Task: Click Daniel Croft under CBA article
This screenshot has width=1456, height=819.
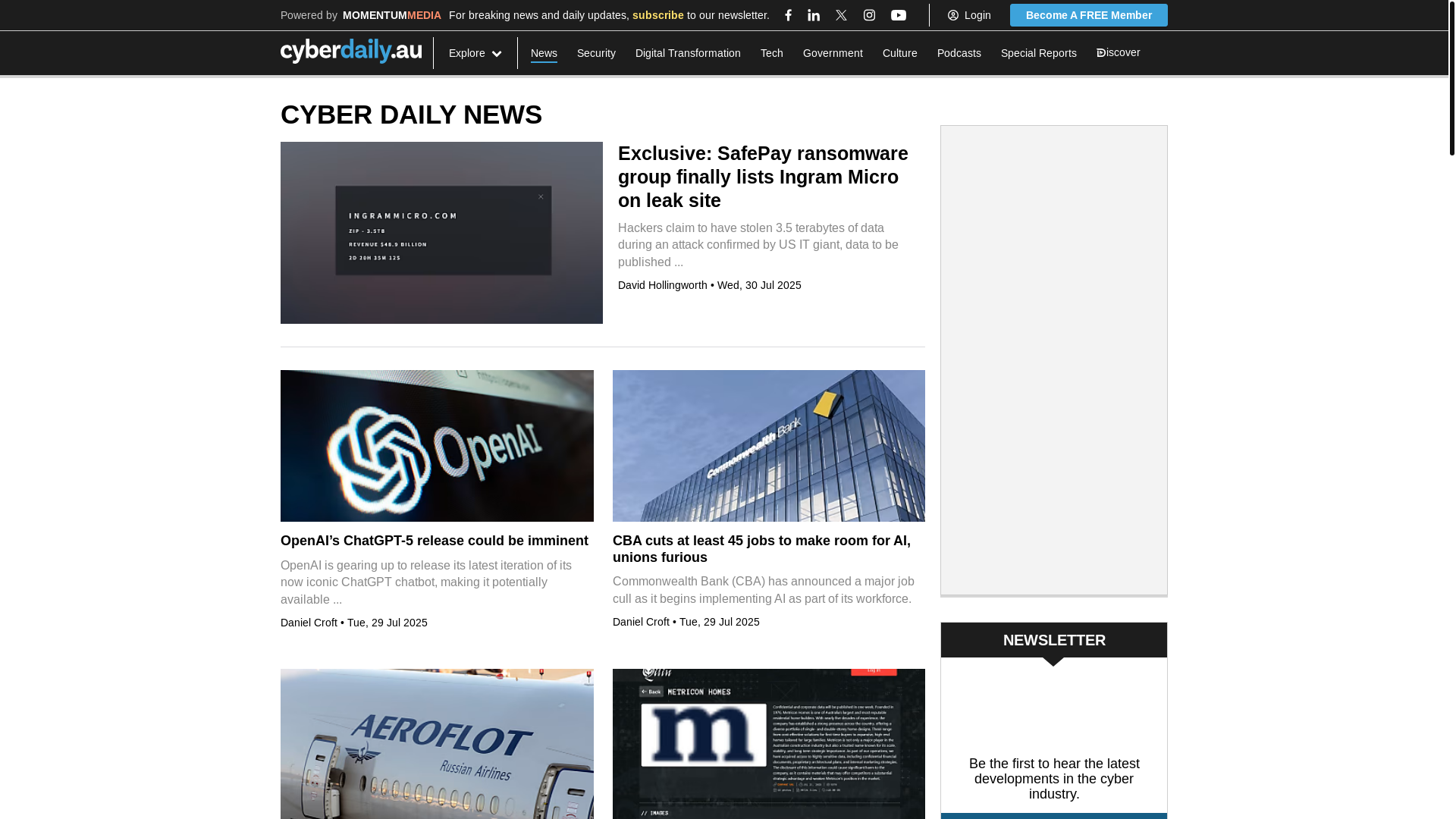Action: 641,622
